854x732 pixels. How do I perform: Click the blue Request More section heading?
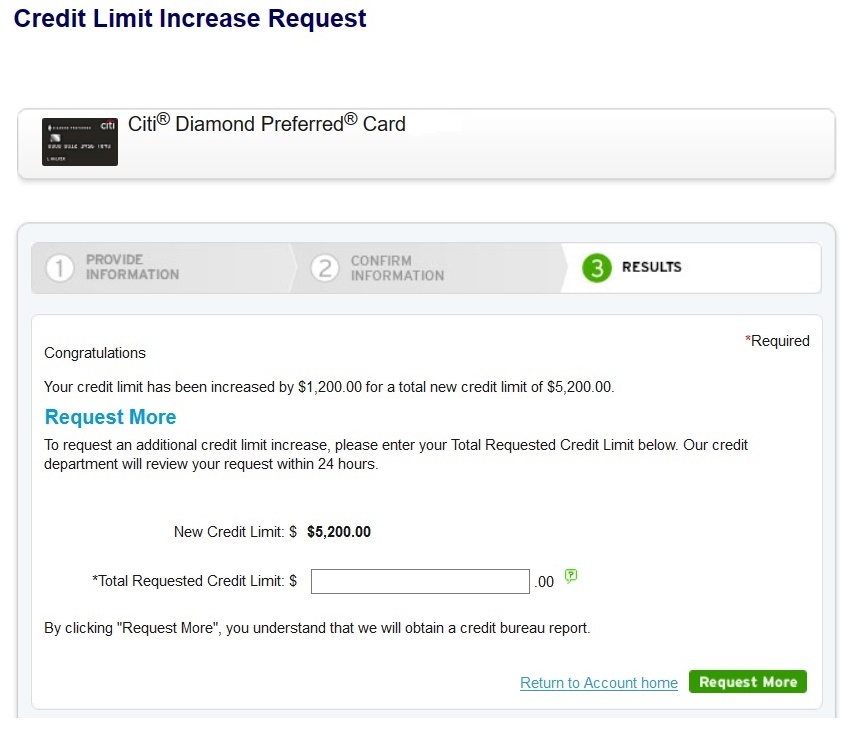110,417
